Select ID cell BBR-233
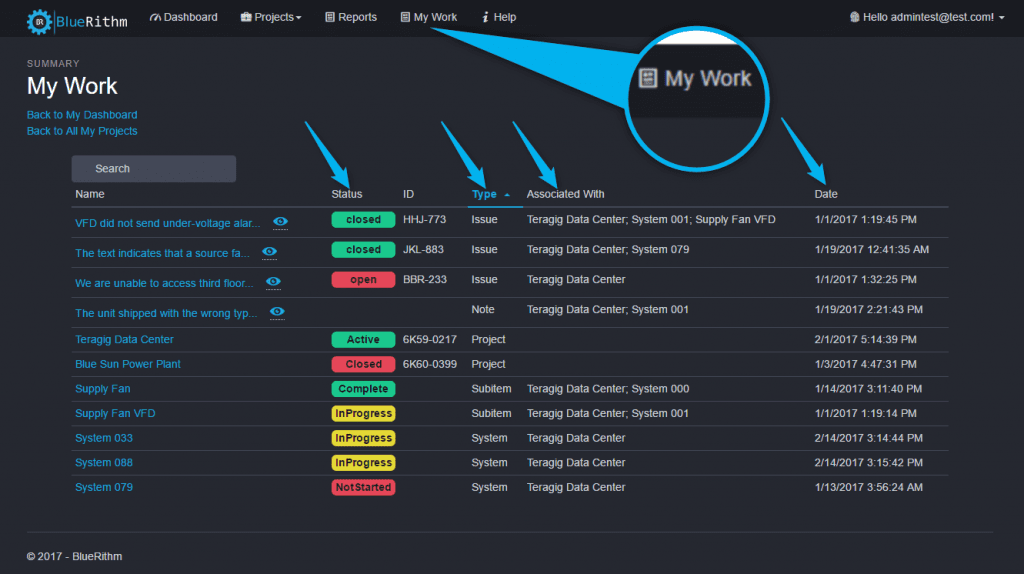Screen dimensions: 1024x574 pos(424,279)
